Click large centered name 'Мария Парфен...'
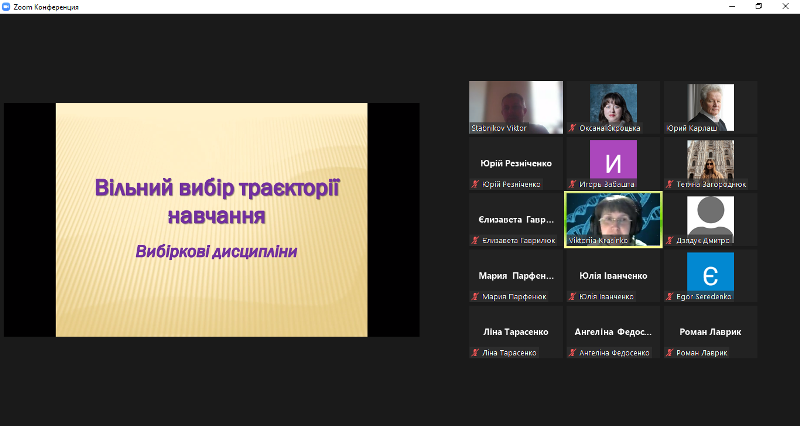Viewport: 800px width, 426px height. pos(516,275)
